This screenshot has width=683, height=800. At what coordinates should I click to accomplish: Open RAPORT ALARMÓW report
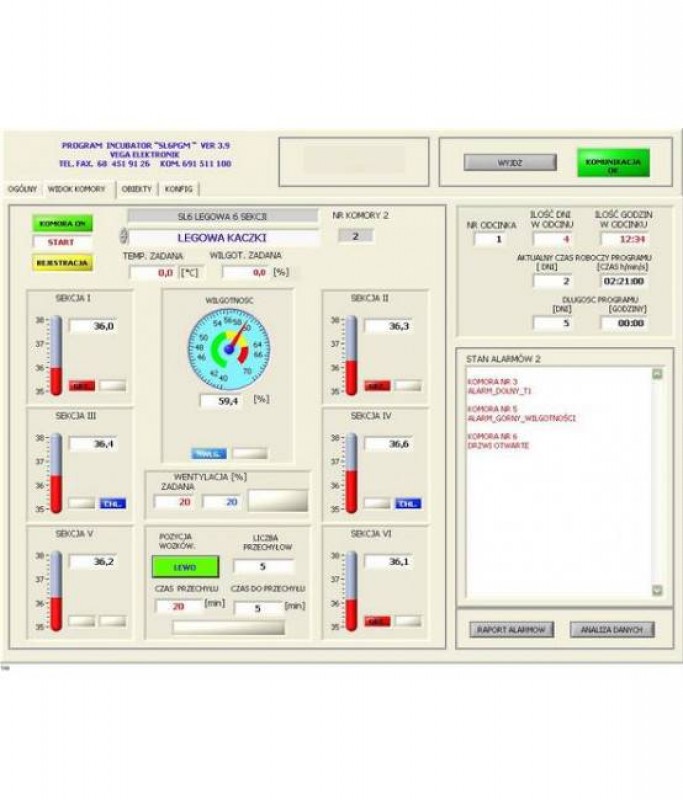tap(512, 630)
